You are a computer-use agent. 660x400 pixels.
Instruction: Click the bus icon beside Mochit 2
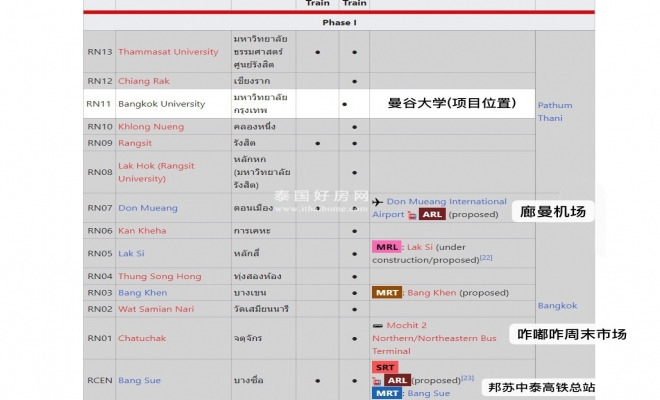point(378,325)
